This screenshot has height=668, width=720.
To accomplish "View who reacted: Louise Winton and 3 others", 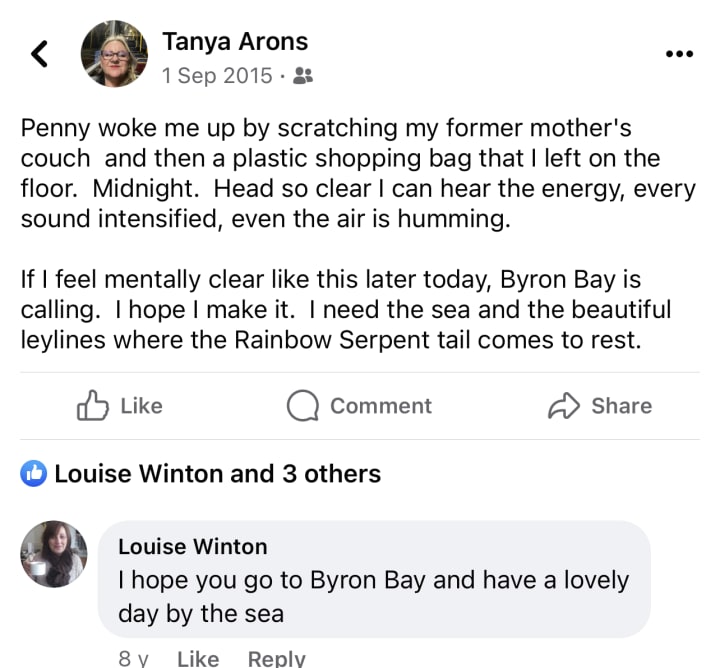I will click(x=217, y=473).
